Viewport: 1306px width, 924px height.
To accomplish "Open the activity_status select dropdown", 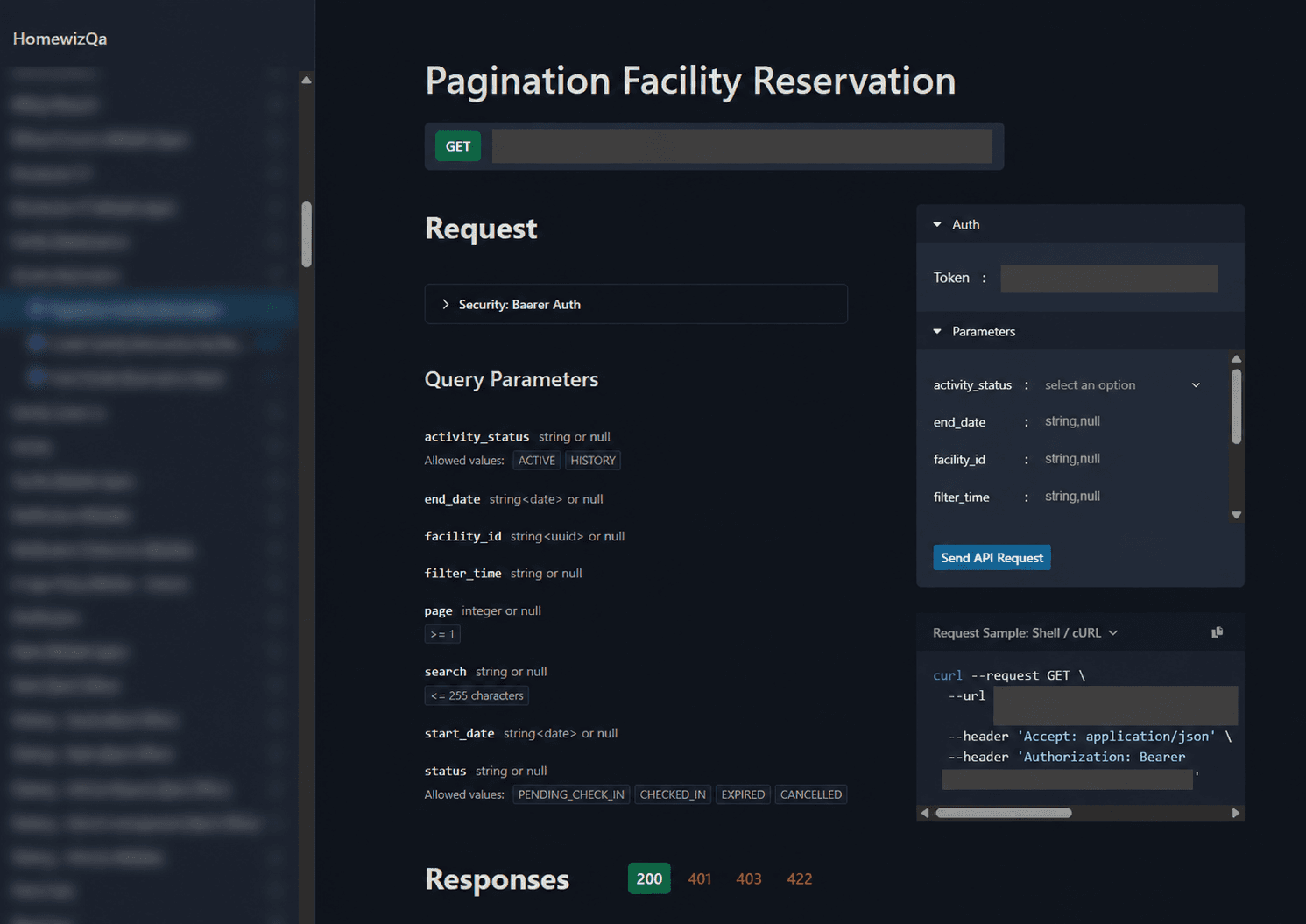I will point(1122,385).
